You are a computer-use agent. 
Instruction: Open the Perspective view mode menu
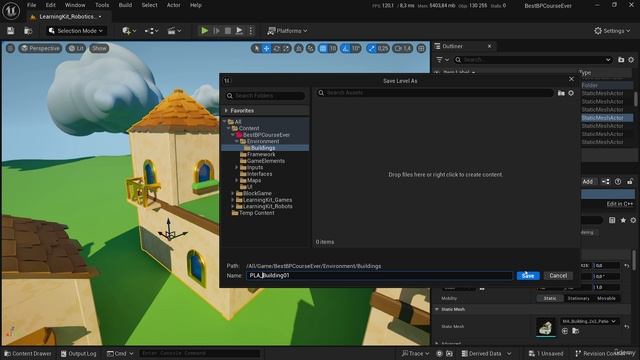tap(40, 48)
